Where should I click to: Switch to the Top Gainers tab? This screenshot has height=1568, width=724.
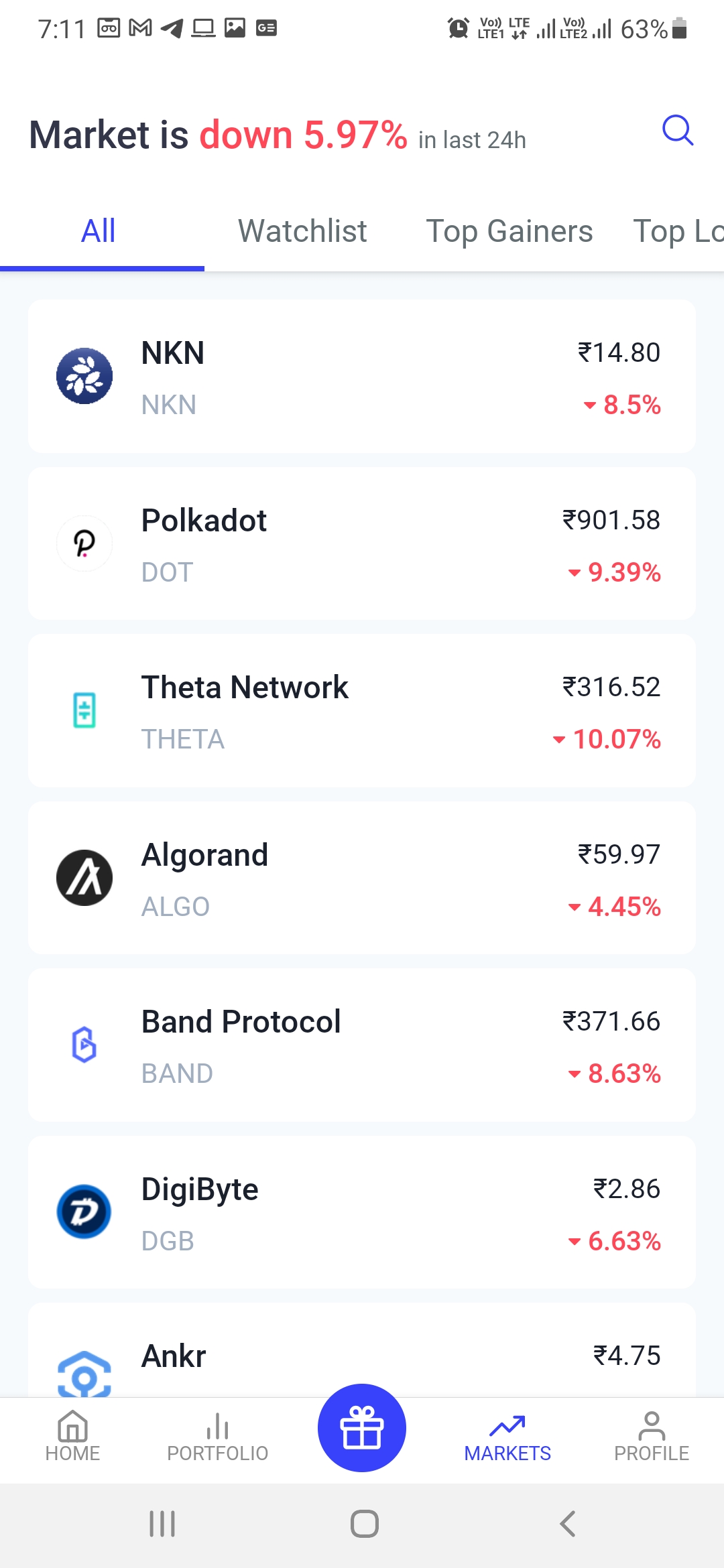click(509, 231)
